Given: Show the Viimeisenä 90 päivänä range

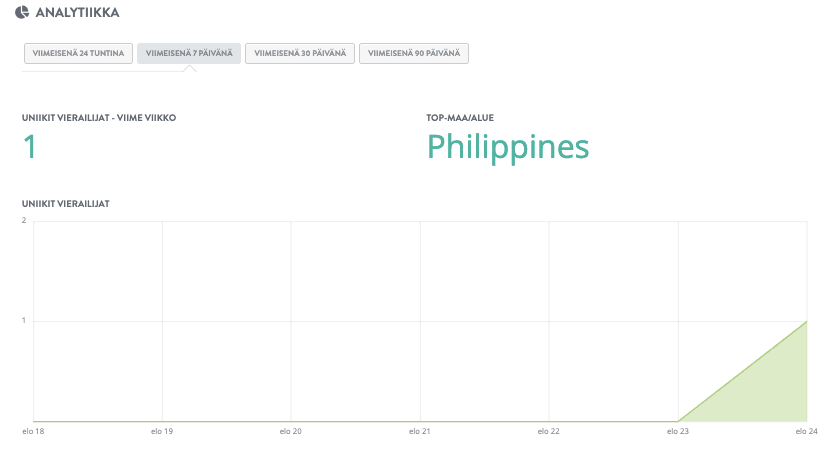Looking at the screenshot, I should click(x=413, y=53).
